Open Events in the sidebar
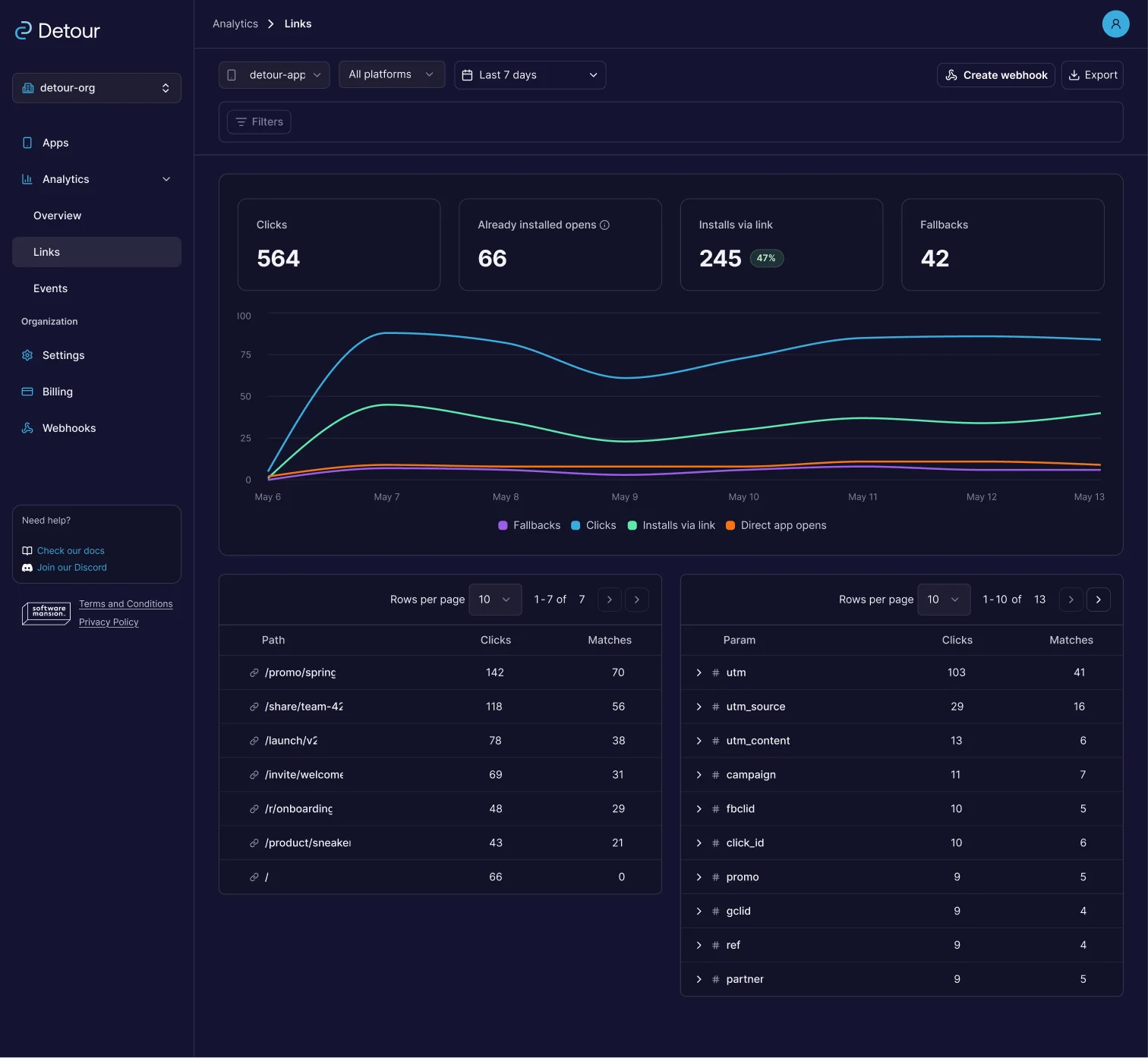The image size is (1148, 1058). pyautogui.click(x=96, y=288)
